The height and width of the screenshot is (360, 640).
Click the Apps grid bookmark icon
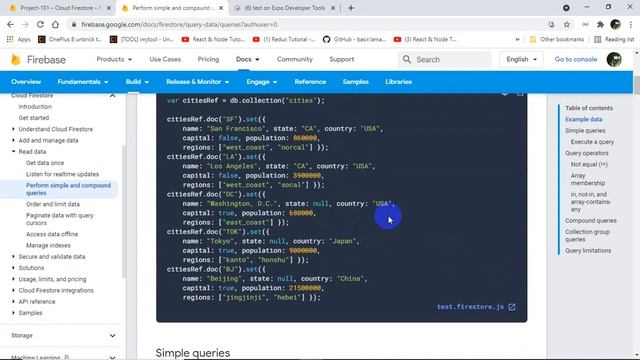pyautogui.click(x=10, y=39)
